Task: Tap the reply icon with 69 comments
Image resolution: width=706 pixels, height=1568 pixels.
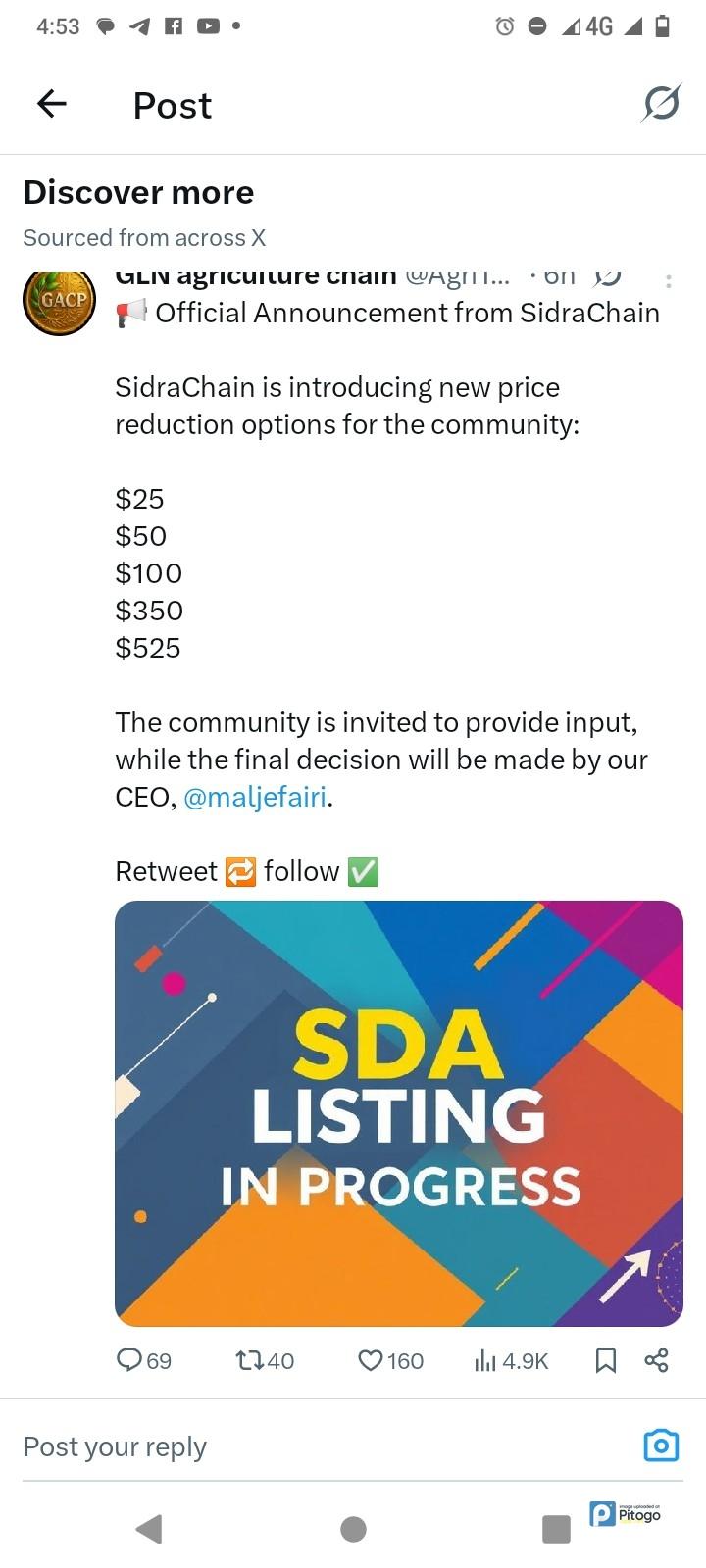Action: [129, 1359]
